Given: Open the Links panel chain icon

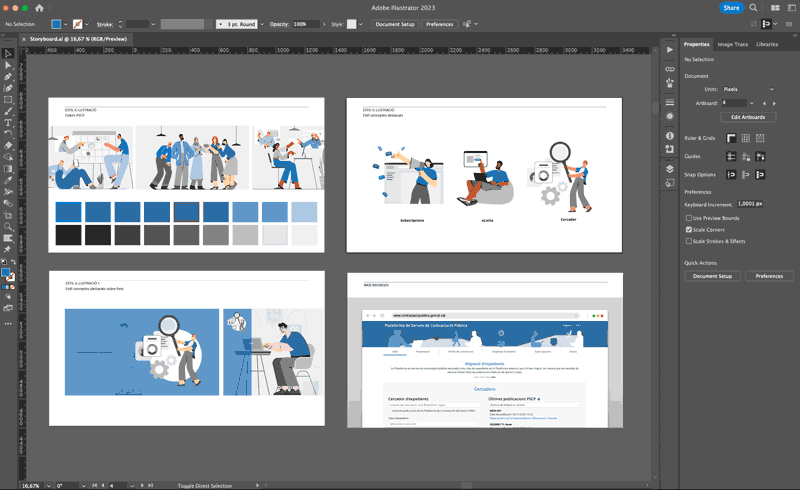Looking at the screenshot, I should coord(669,69).
